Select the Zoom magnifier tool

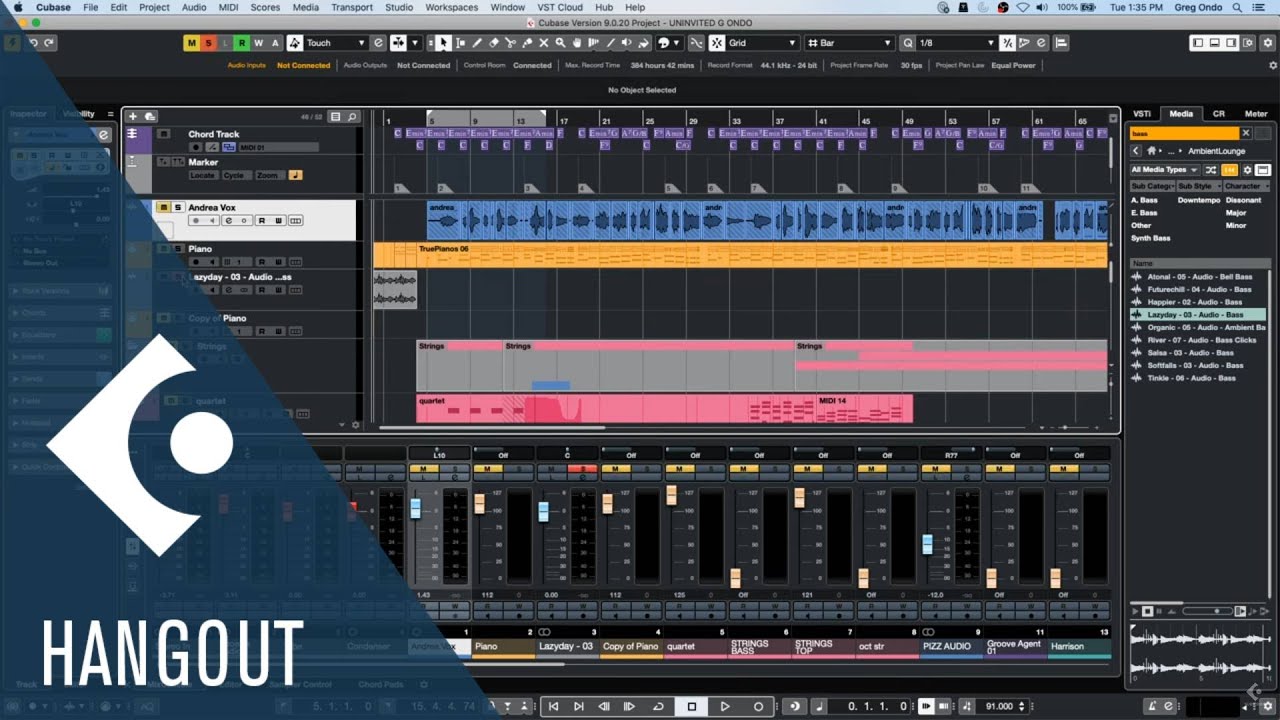tap(560, 43)
